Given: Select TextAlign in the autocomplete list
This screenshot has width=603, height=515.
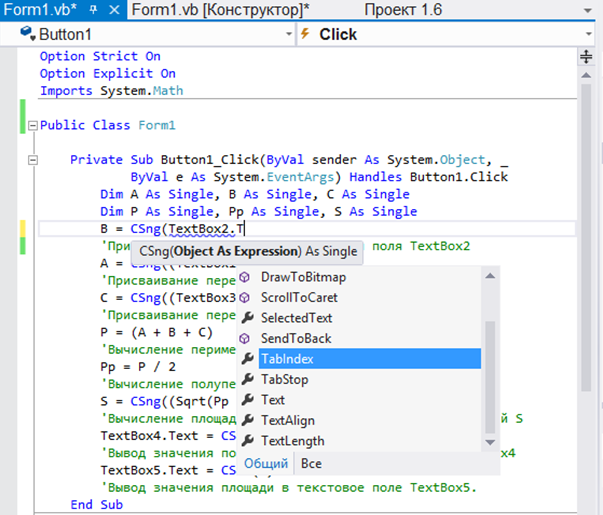Looking at the screenshot, I should (x=288, y=420).
